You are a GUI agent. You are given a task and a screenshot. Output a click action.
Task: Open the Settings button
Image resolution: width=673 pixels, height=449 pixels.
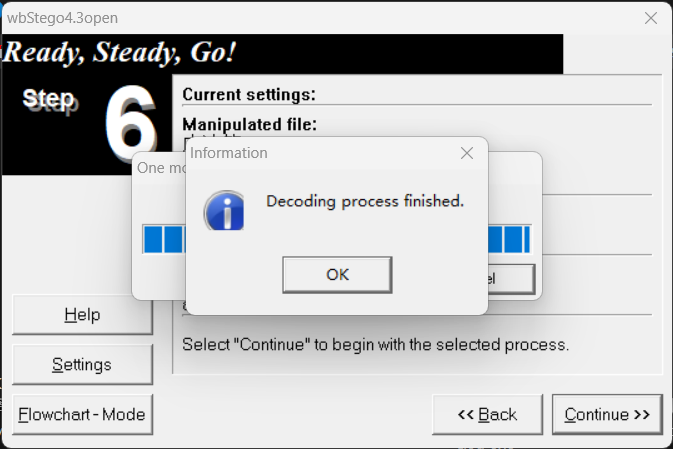(x=82, y=365)
